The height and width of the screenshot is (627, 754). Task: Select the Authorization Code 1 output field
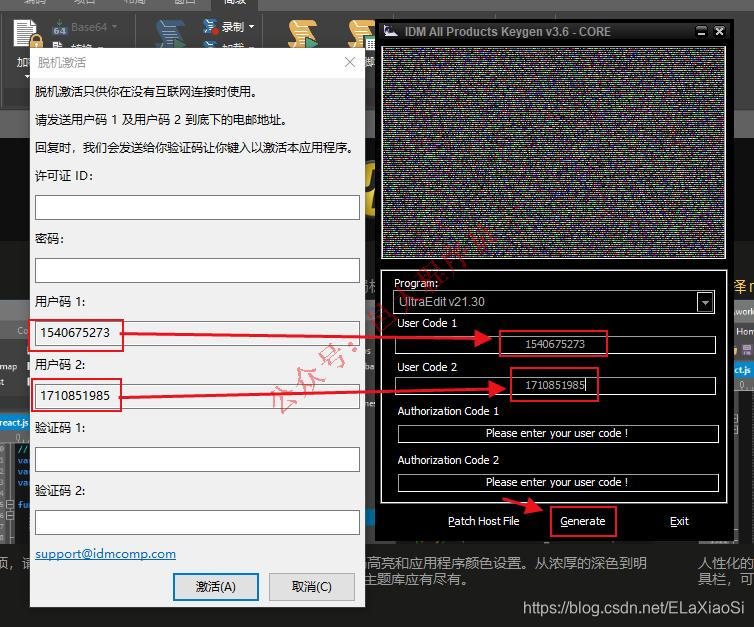pyautogui.click(x=558, y=434)
